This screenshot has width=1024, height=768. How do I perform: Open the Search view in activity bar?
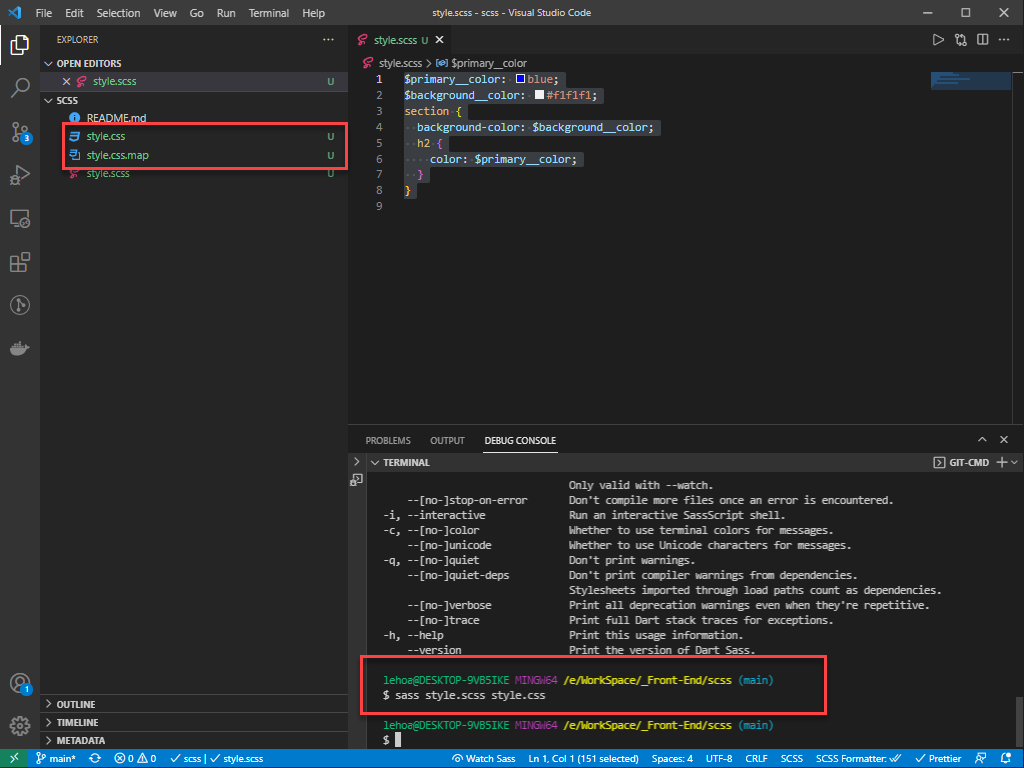(20, 88)
